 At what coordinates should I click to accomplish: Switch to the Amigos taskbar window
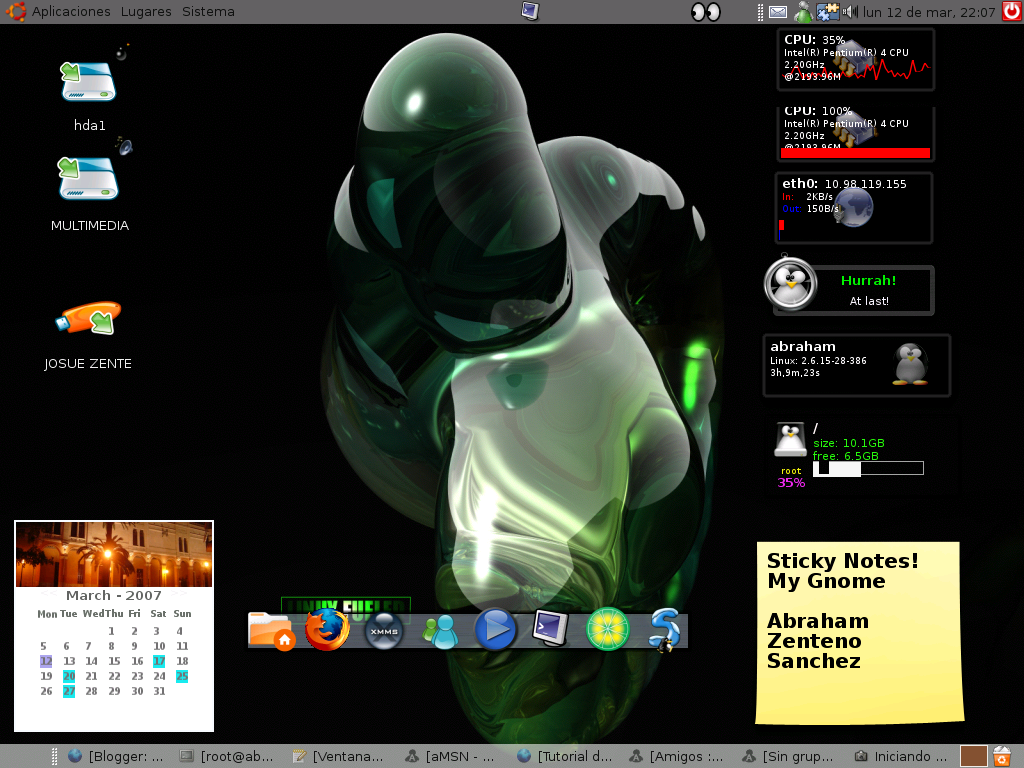(x=676, y=756)
